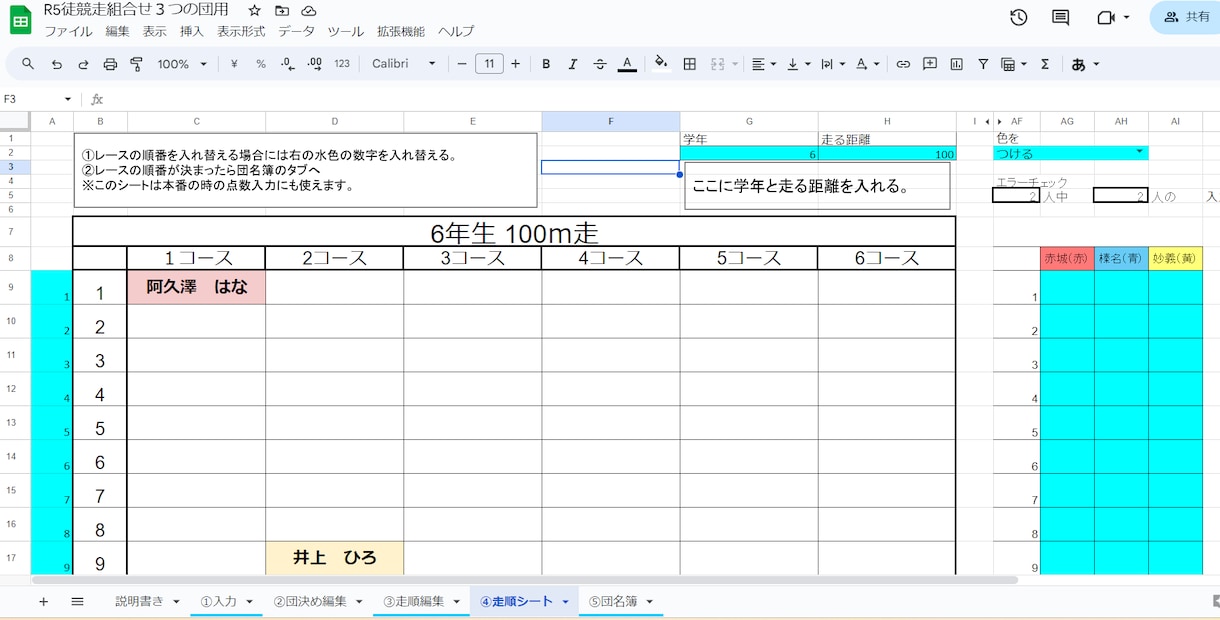The width and height of the screenshot is (1220, 620).
Task: Create a filter
Action: [x=983, y=64]
